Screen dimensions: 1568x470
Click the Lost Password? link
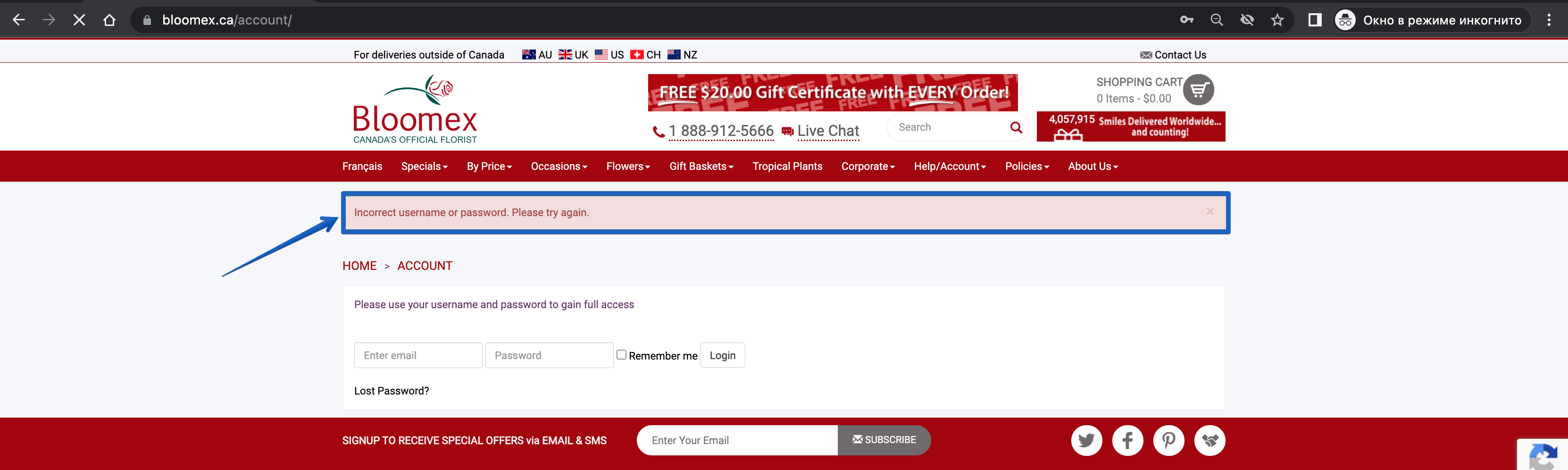click(x=392, y=391)
